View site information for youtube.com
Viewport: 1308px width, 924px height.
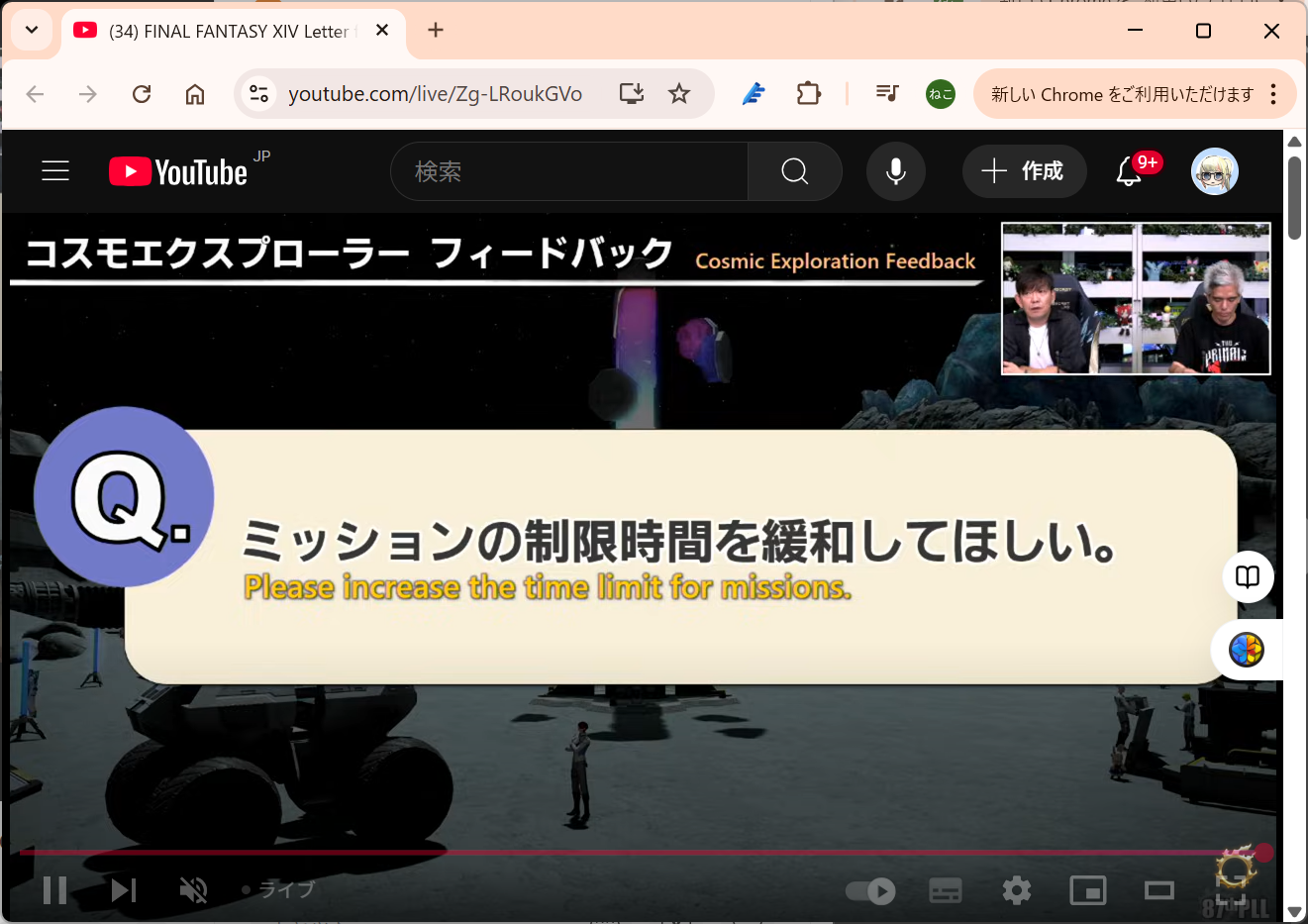pos(259,94)
